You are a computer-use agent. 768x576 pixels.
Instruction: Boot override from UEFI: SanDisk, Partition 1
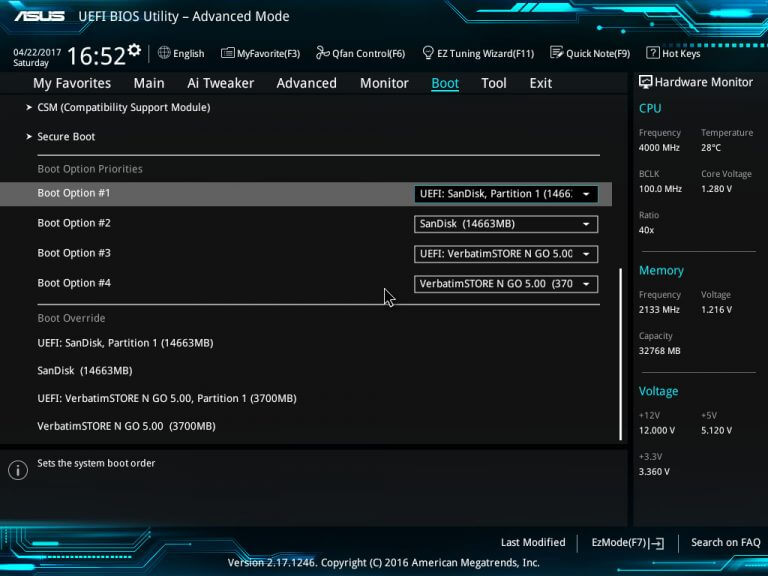[x=125, y=343]
